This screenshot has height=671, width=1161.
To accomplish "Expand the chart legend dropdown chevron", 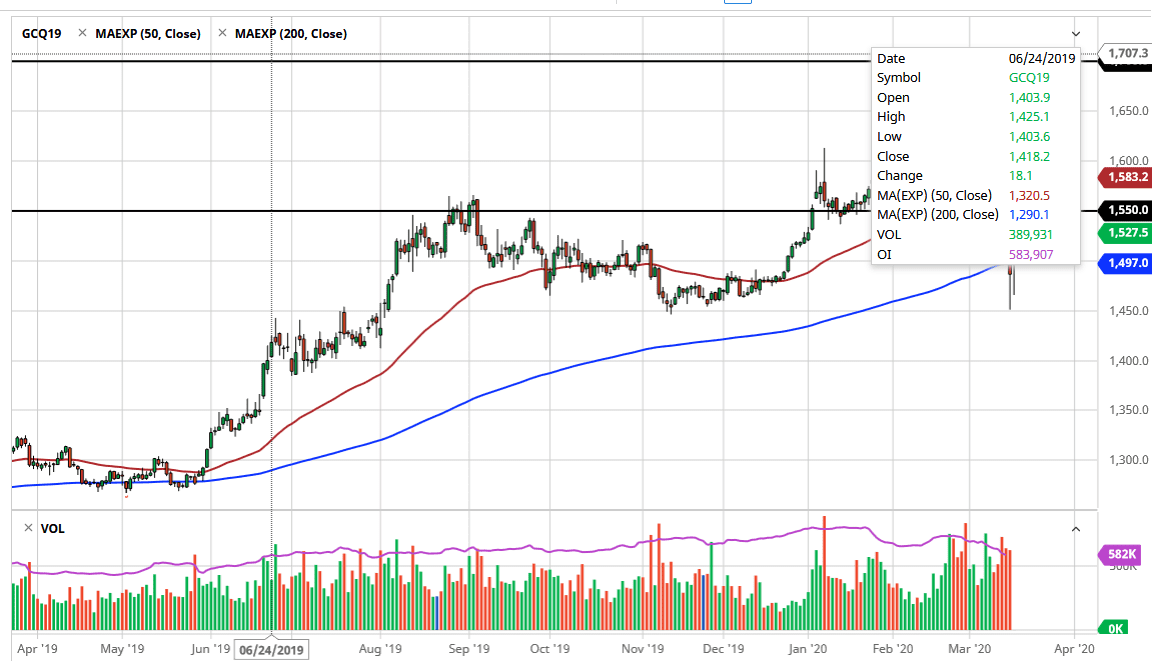I will [1076, 34].
